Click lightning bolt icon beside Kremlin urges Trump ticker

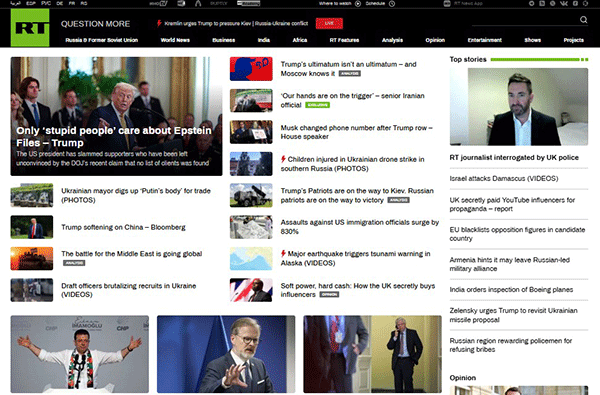tap(159, 23)
